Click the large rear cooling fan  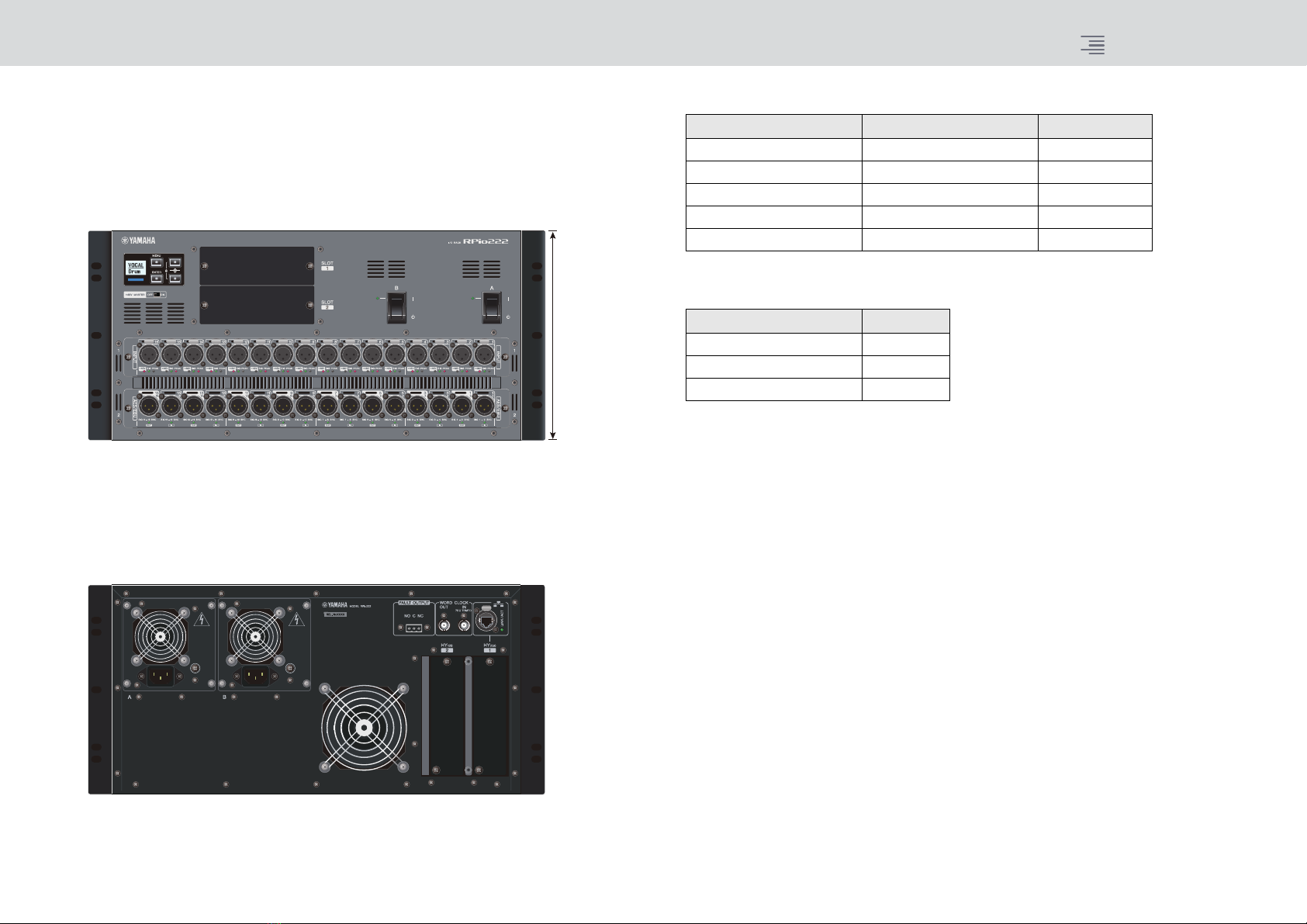click(363, 728)
